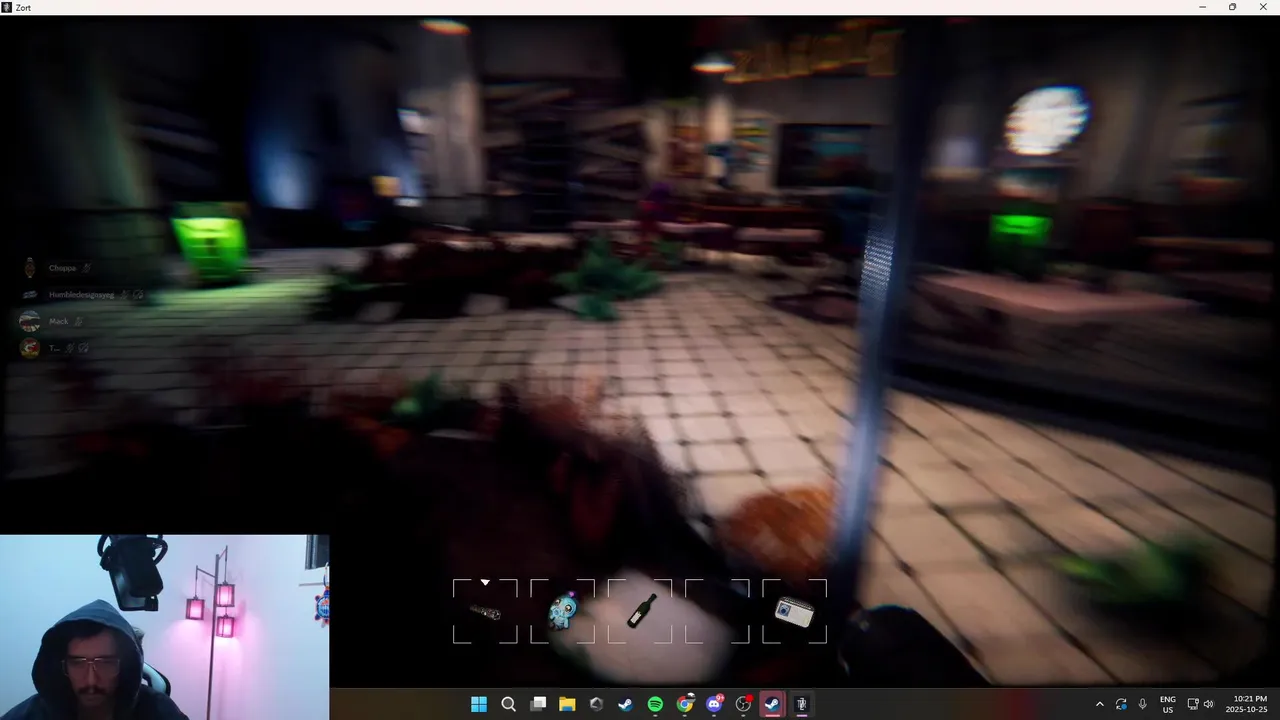
Task: Switch to the Zort game taskbar icon
Action: tap(802, 704)
